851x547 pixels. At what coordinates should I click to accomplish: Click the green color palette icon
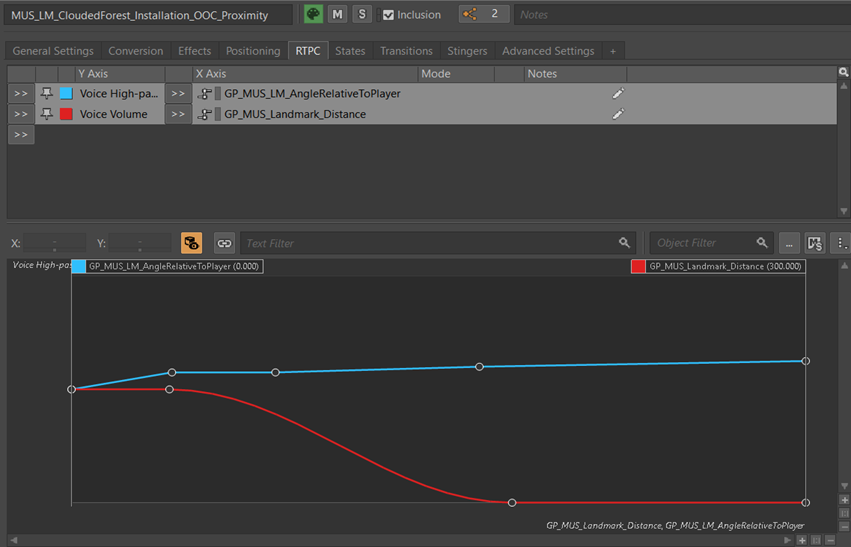click(313, 14)
